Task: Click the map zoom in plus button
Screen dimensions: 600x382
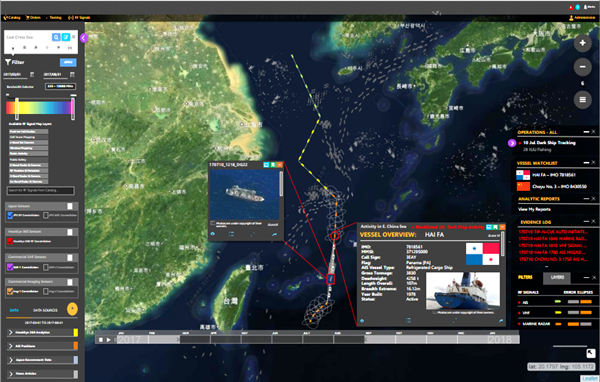Action: pos(582,43)
